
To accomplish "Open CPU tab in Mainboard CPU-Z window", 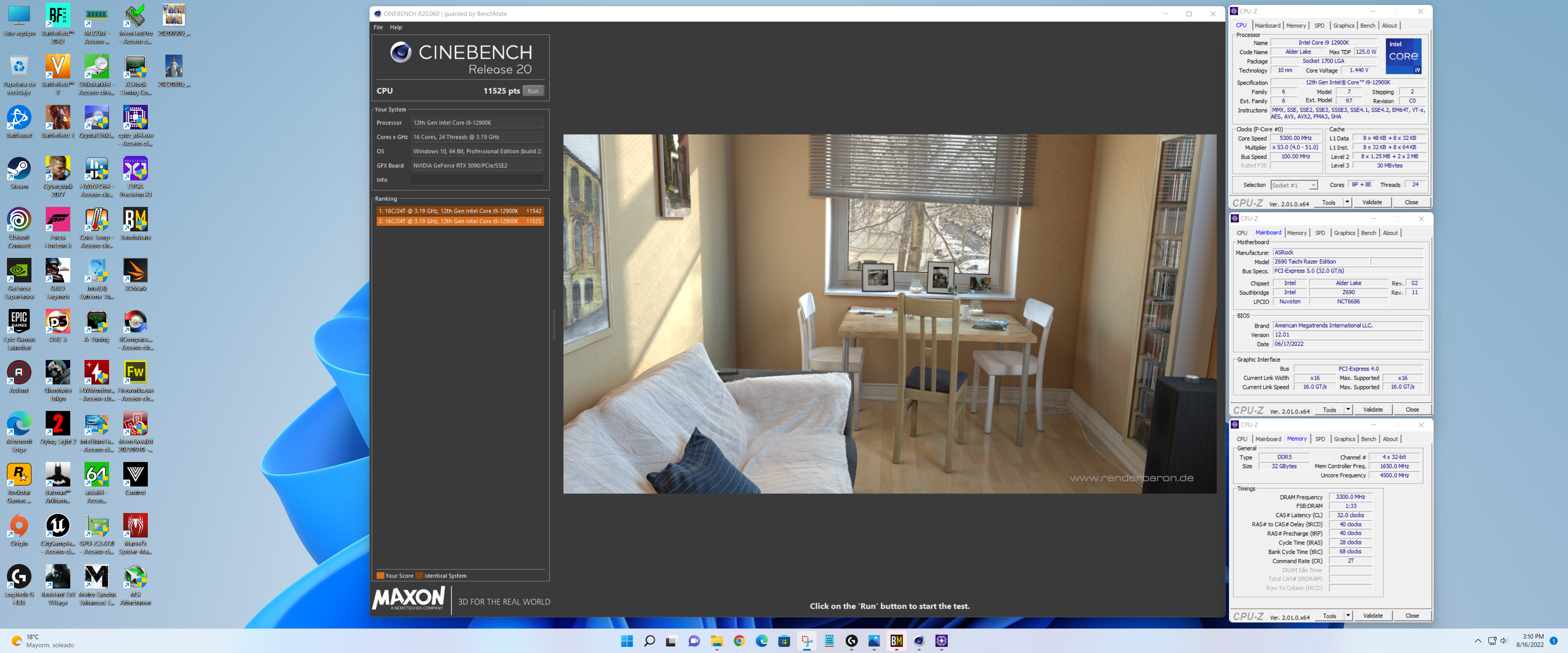I will point(1242,233).
